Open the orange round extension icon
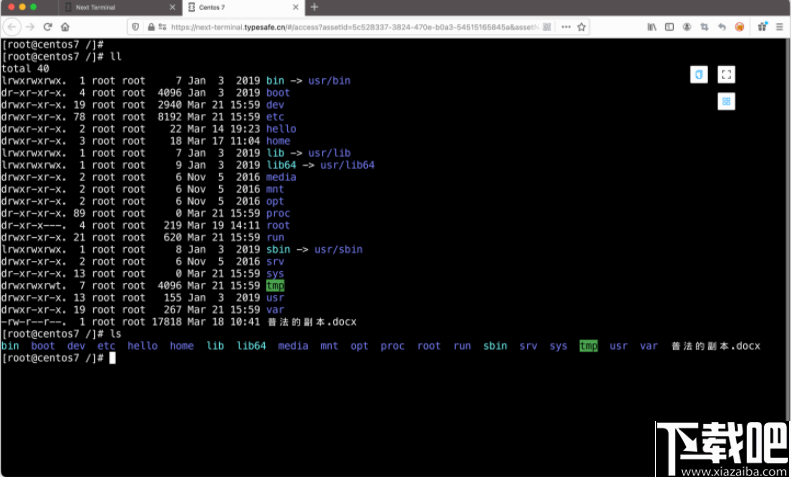Screen dimensions: 791x477 [x=740, y=27]
